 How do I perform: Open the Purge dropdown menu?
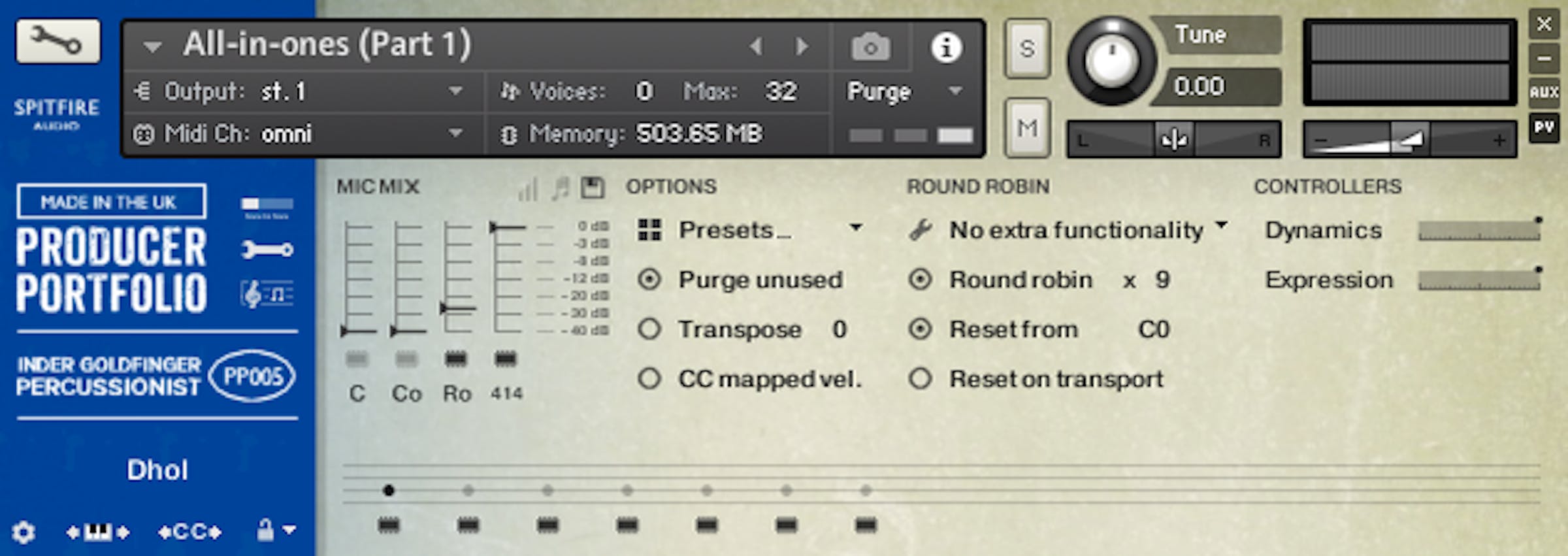coord(907,91)
